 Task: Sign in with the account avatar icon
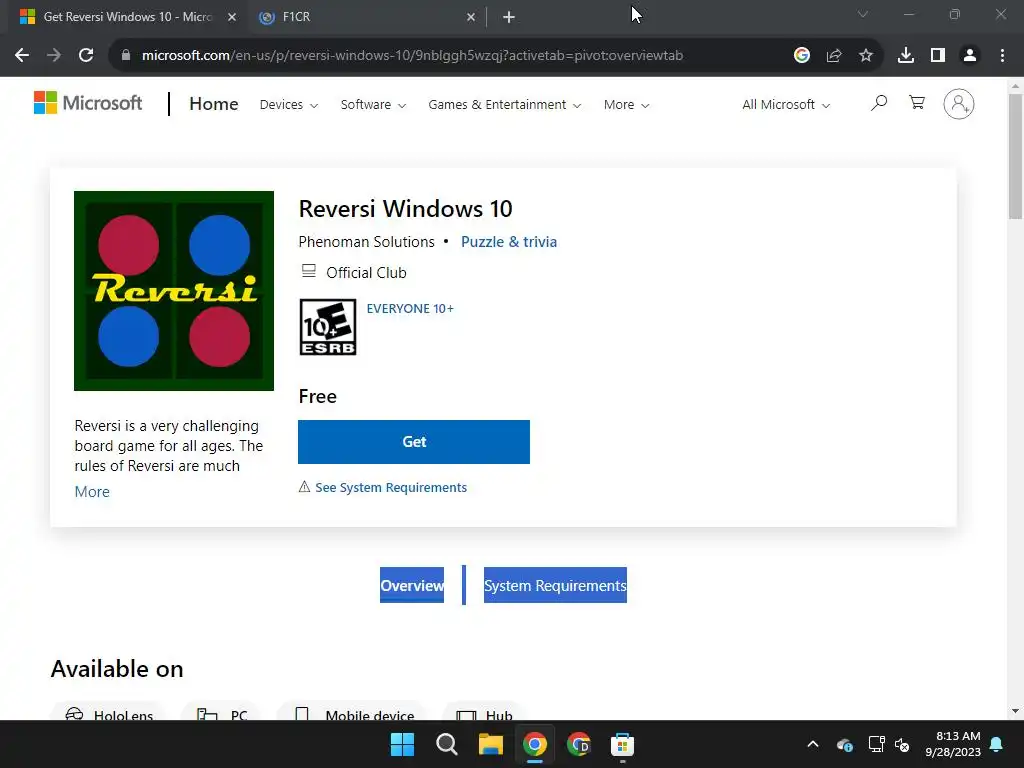pos(959,104)
